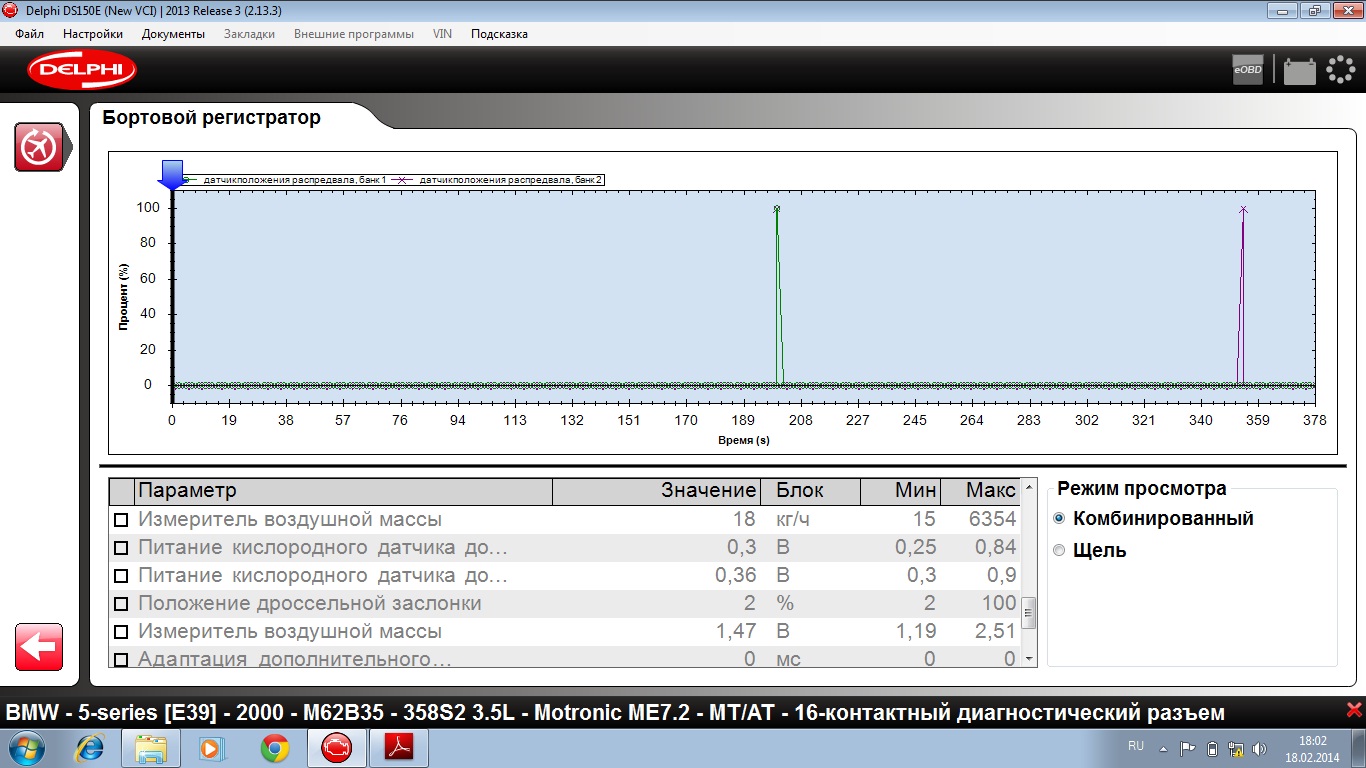This screenshot has height=768, width=1366.
Task: Click the parameter list scrollbar thumb
Action: tap(1028, 612)
